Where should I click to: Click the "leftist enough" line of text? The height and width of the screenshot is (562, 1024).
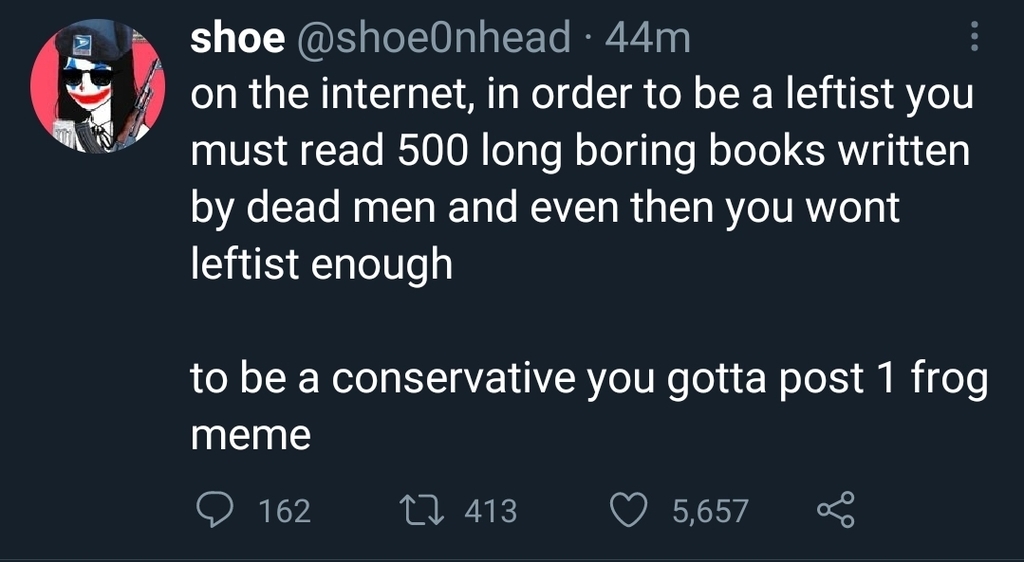click(x=321, y=264)
